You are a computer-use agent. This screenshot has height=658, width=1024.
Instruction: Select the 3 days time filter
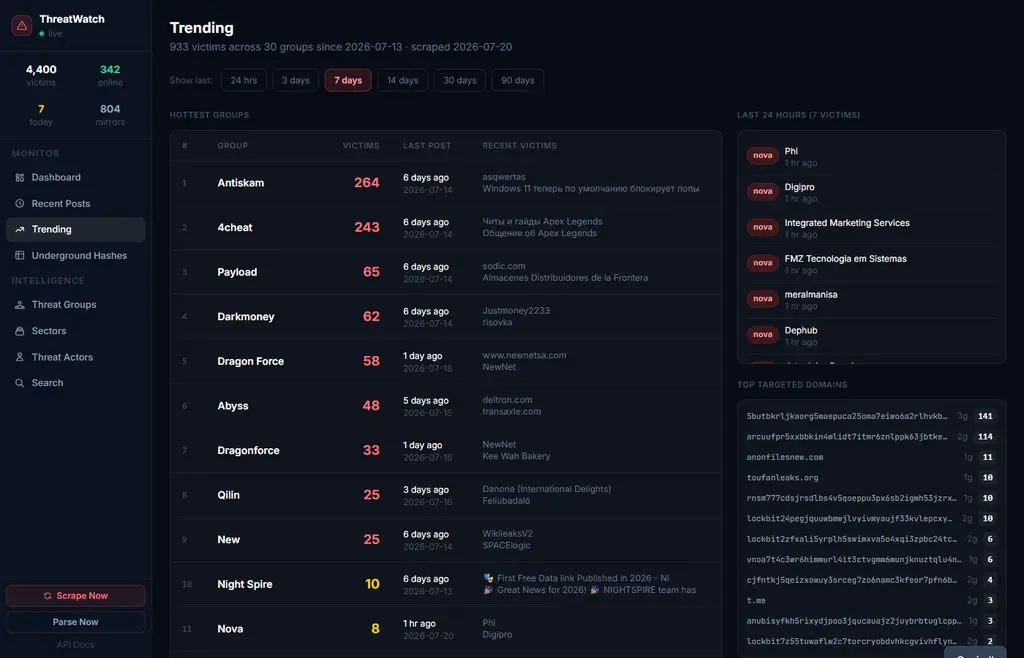296,80
